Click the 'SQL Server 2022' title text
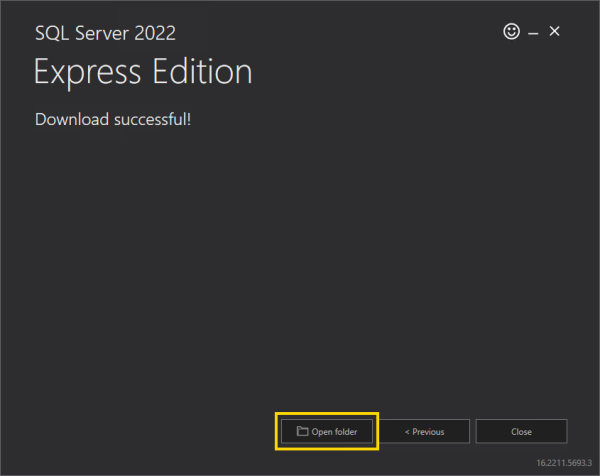This screenshot has width=600, height=476. click(x=105, y=33)
